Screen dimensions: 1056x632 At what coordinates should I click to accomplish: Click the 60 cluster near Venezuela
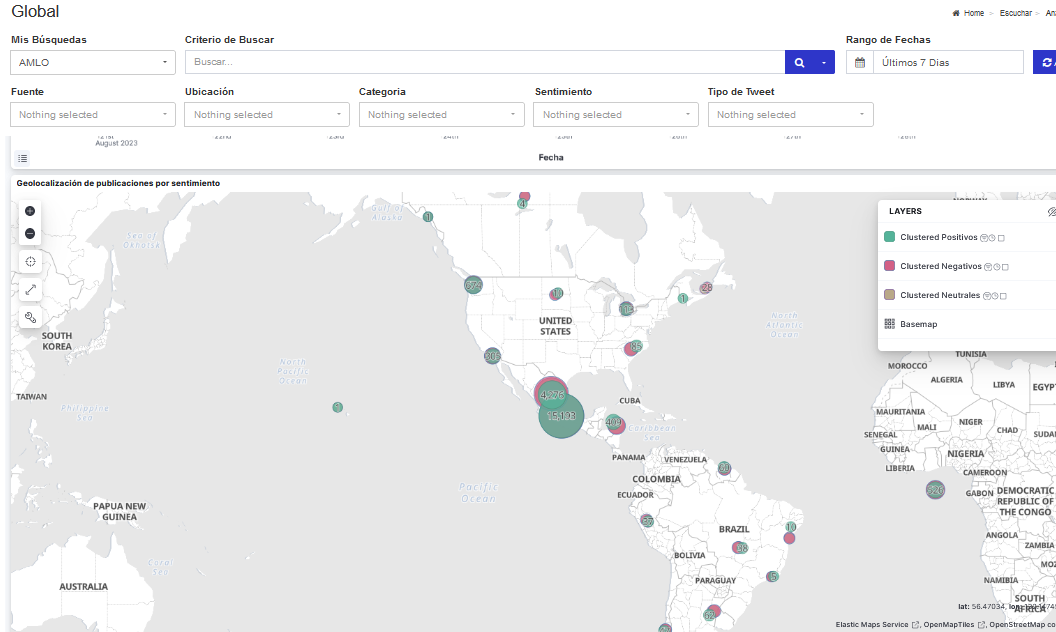[724, 468]
